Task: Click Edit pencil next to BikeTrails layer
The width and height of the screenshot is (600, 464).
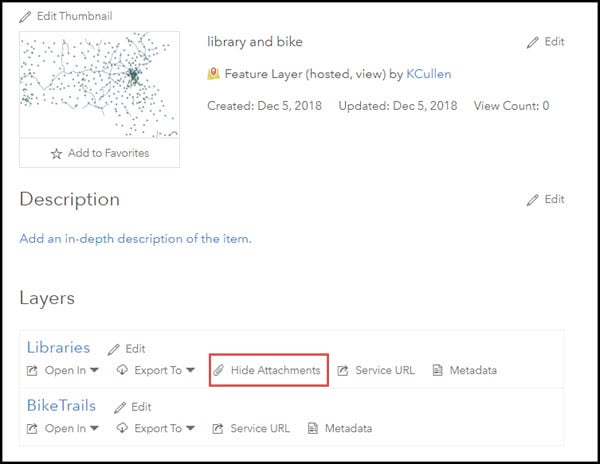Action: click(120, 407)
